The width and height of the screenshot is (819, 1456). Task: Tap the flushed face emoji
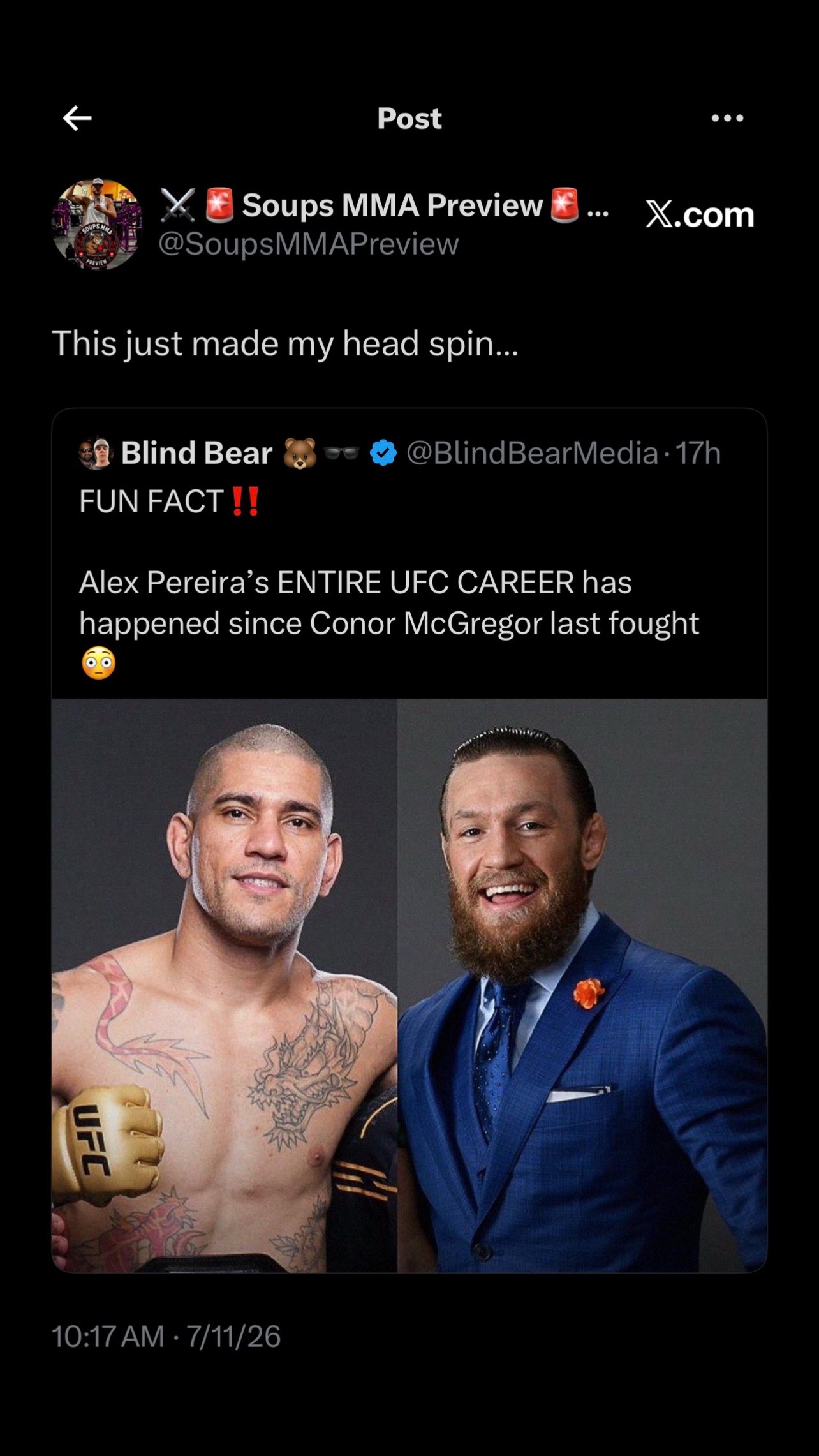(99, 663)
